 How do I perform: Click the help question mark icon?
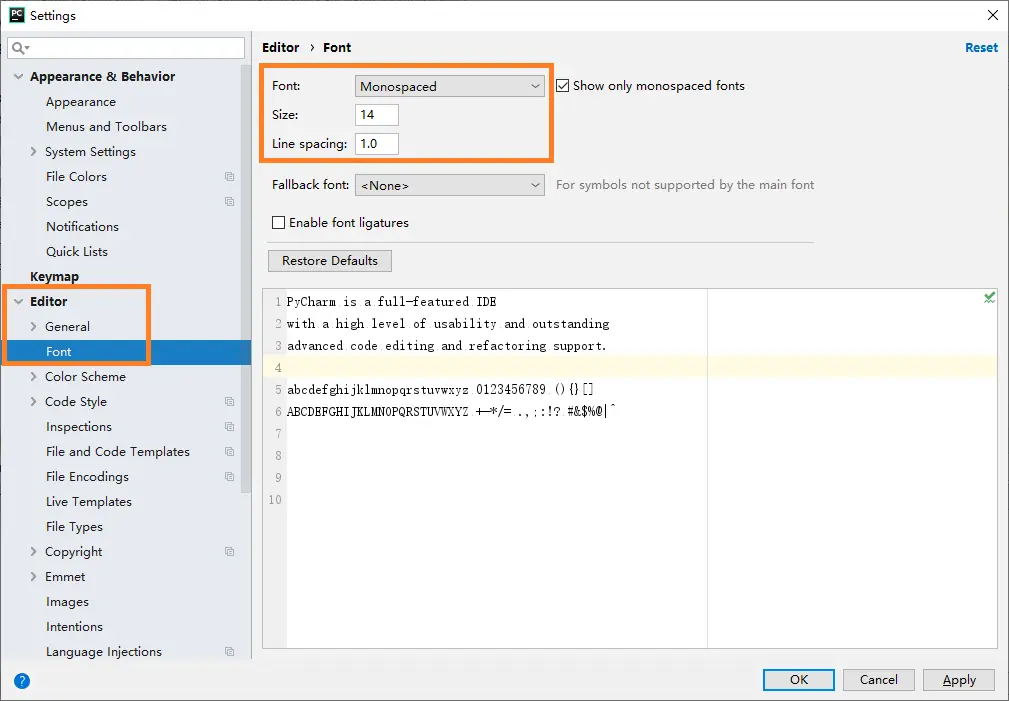click(22, 680)
